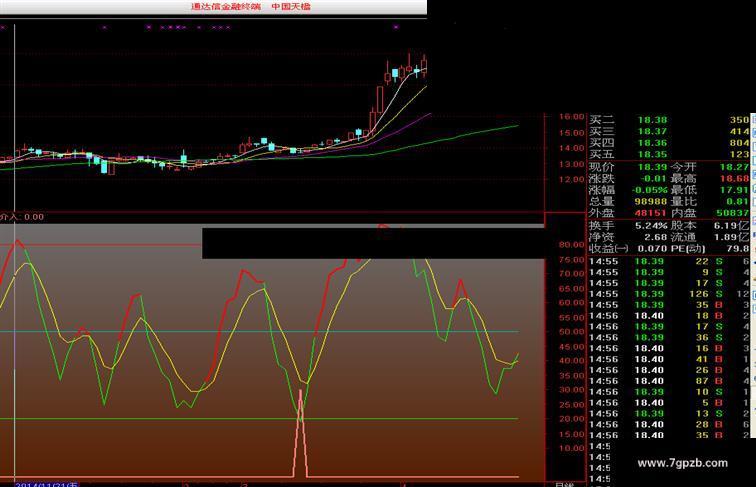756x487 pixels.
Task: Select the 买三 price 18.37
Action: 652,131
